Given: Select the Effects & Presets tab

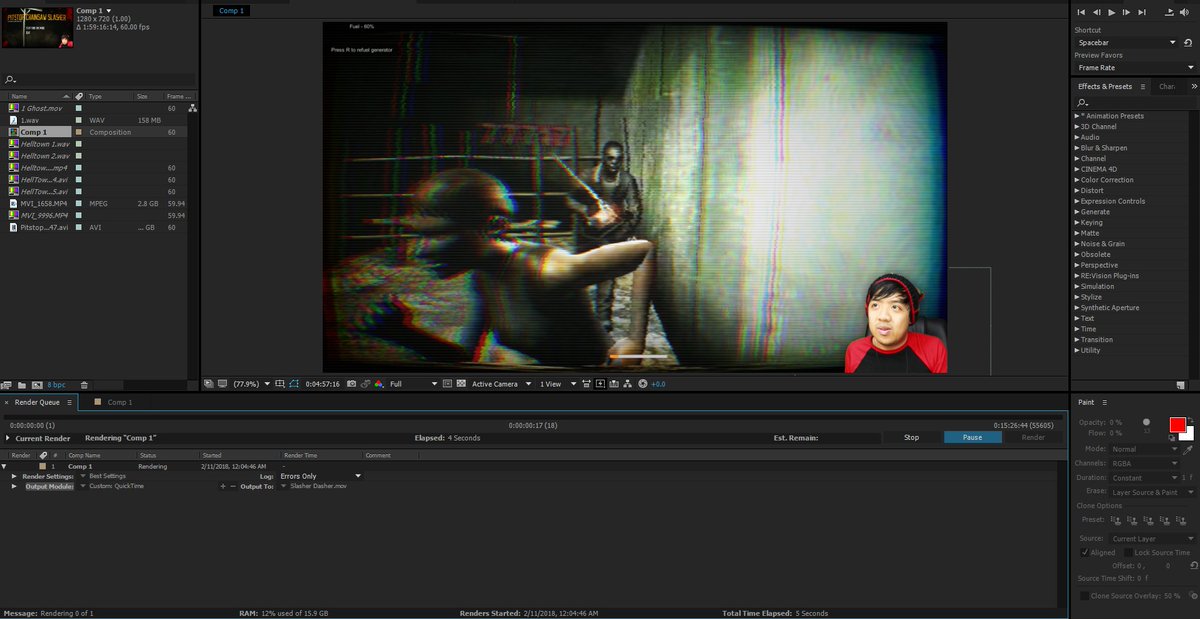Looking at the screenshot, I should tap(1105, 87).
